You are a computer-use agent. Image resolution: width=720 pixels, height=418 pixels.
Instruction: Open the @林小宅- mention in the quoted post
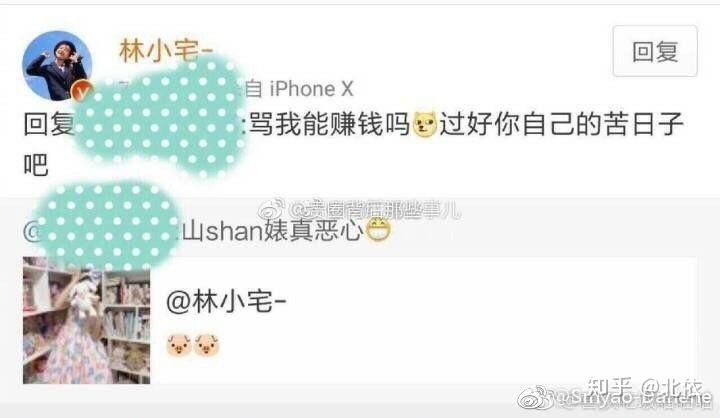coord(226,302)
